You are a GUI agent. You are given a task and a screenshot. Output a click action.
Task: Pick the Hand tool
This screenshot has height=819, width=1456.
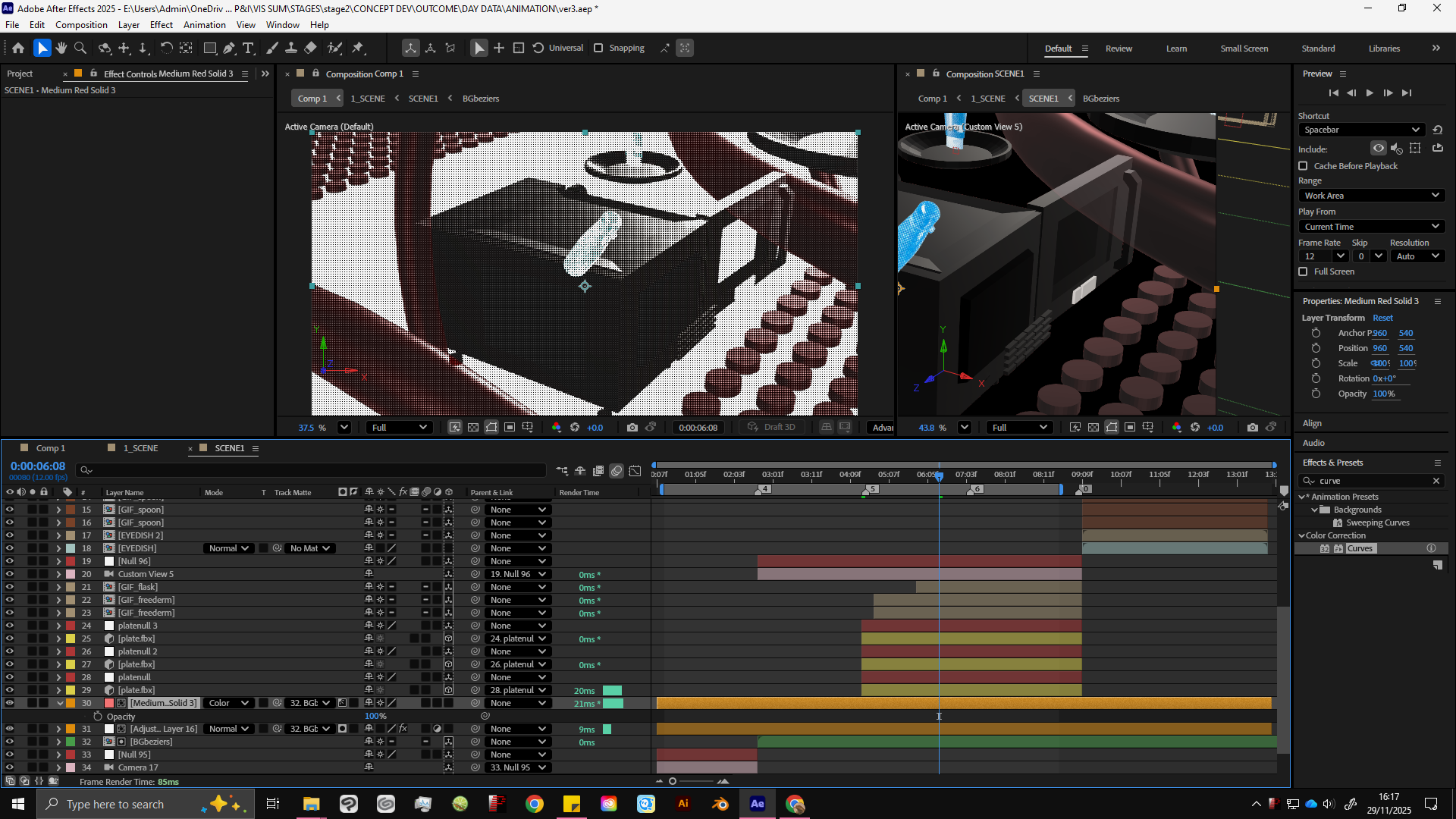61,48
